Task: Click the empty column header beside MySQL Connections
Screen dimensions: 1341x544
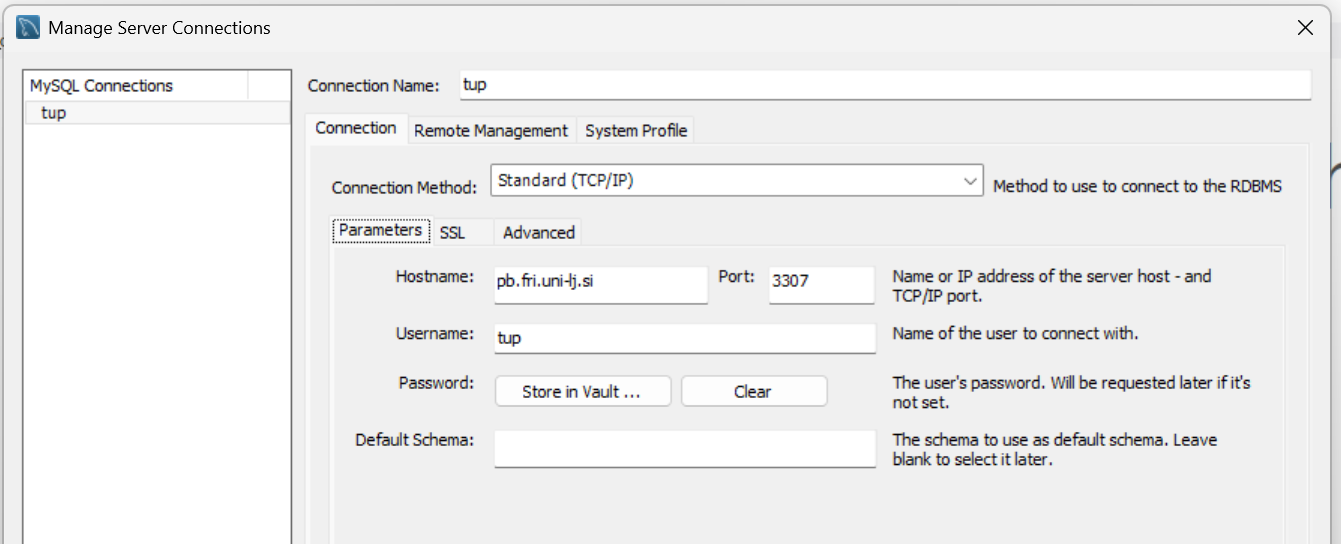Action: [269, 86]
